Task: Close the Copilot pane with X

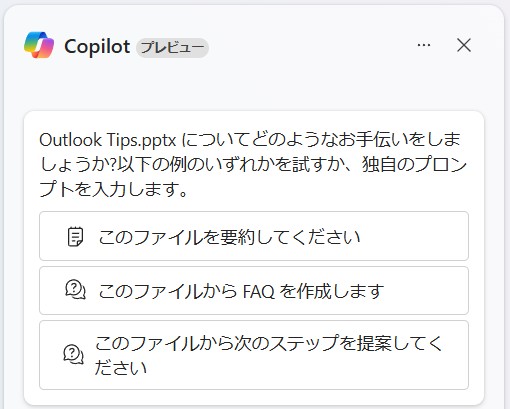Action: 464,45
